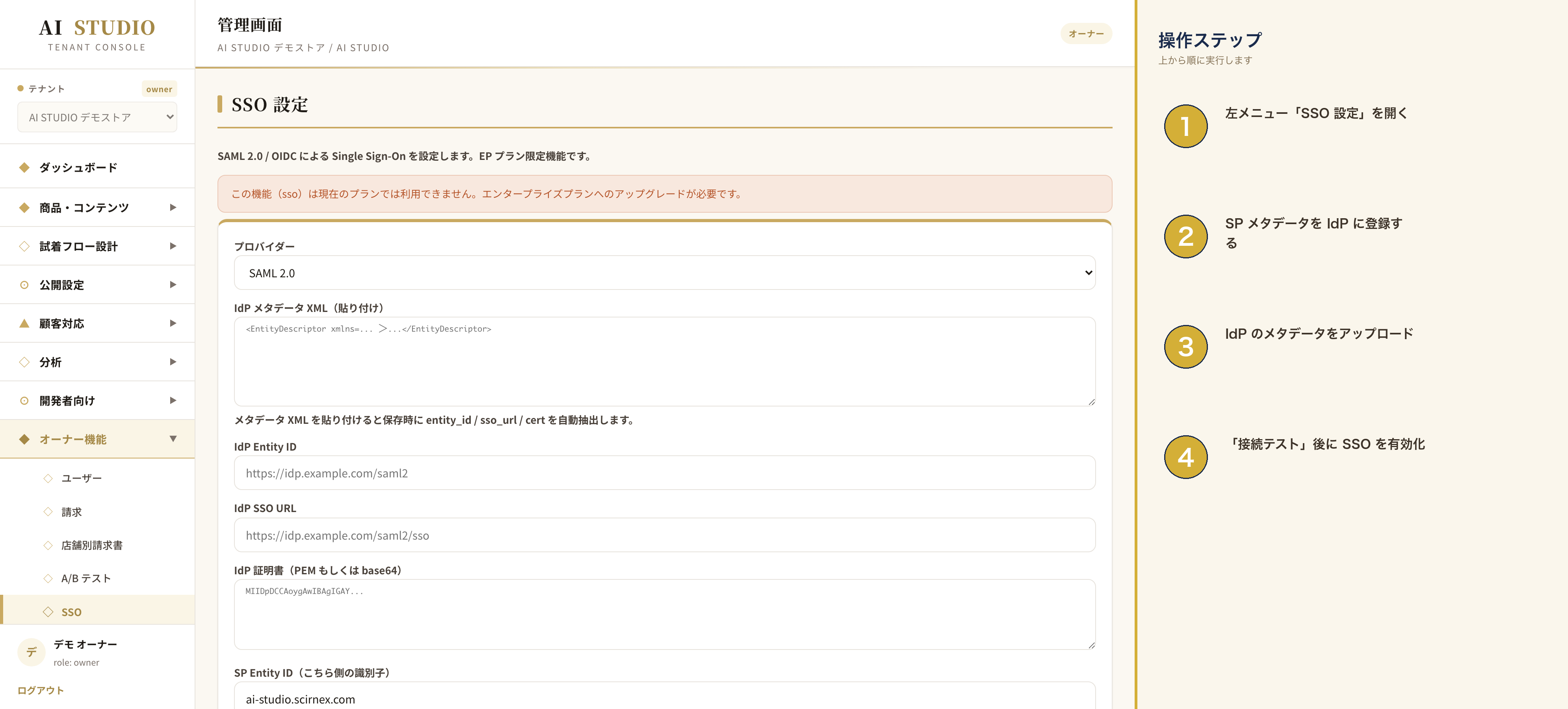Click the IdP Entity ID field

point(665,473)
